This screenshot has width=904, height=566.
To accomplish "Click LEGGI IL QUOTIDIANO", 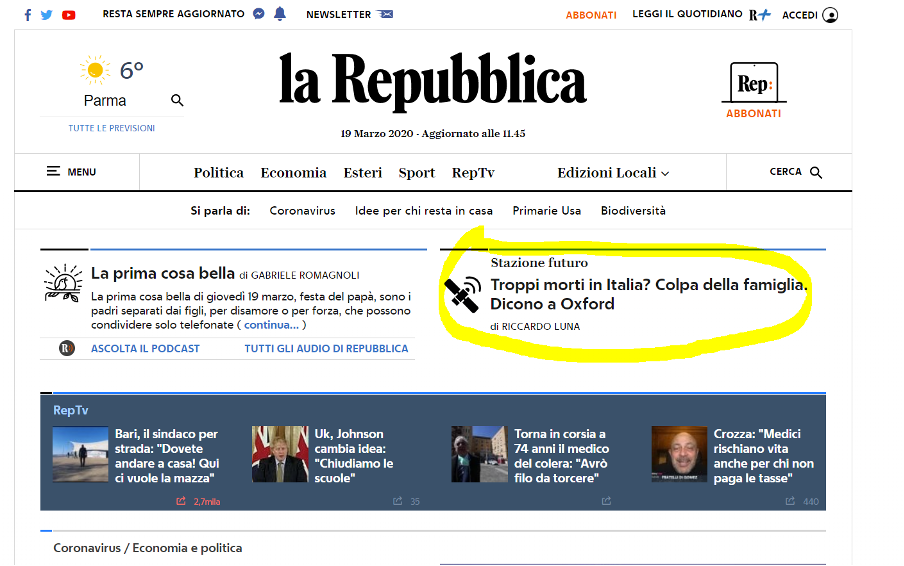I will tap(687, 14).
